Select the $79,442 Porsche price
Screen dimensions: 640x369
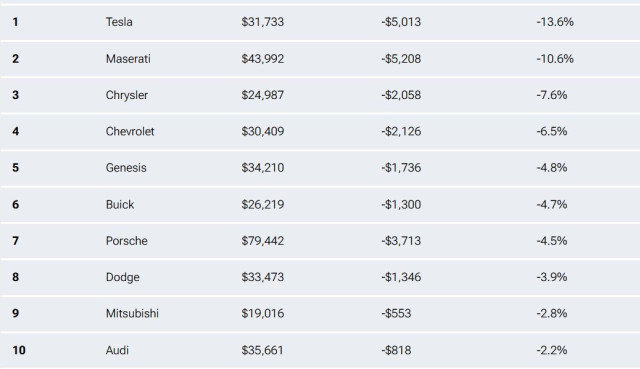pyautogui.click(x=262, y=241)
